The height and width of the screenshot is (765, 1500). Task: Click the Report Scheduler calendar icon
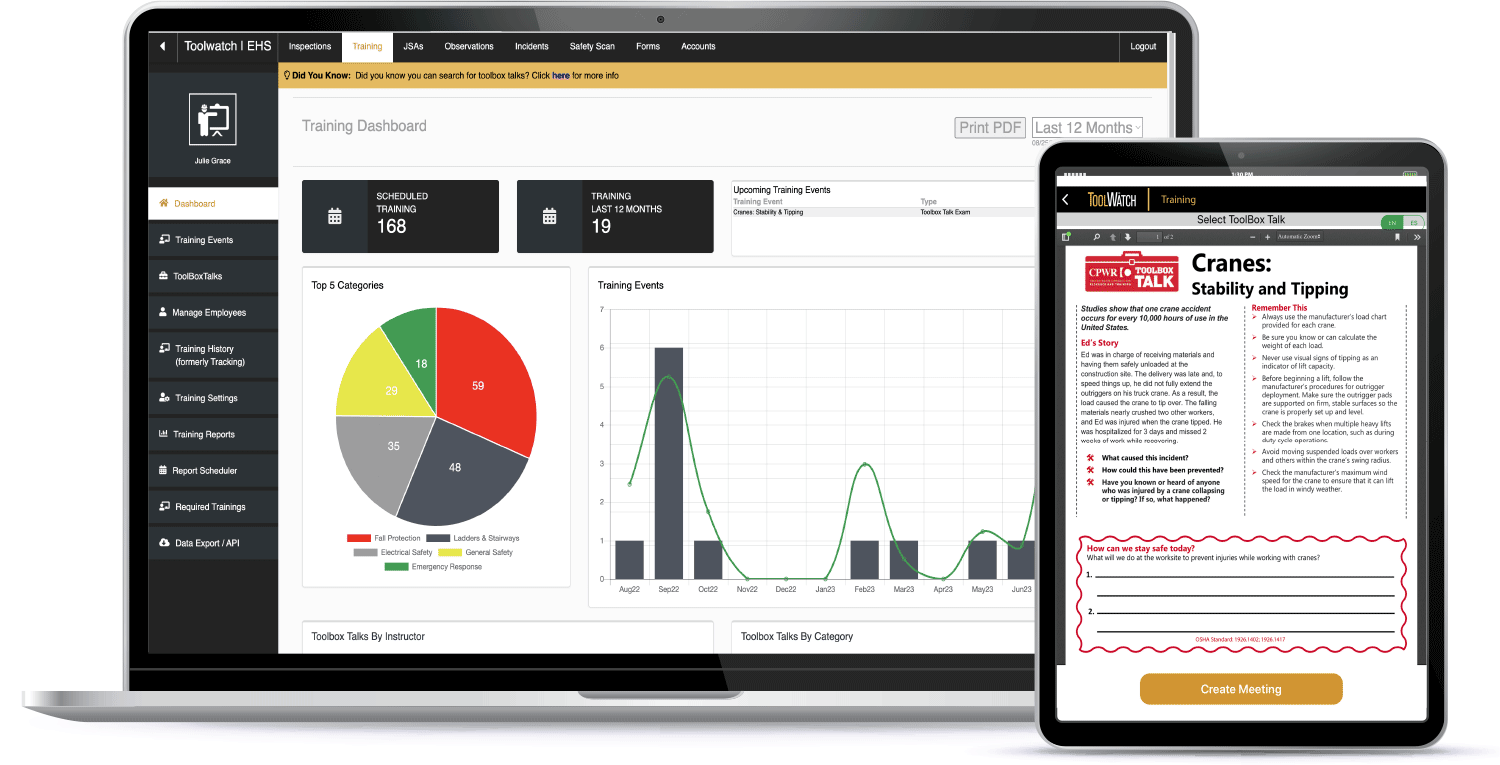[164, 470]
